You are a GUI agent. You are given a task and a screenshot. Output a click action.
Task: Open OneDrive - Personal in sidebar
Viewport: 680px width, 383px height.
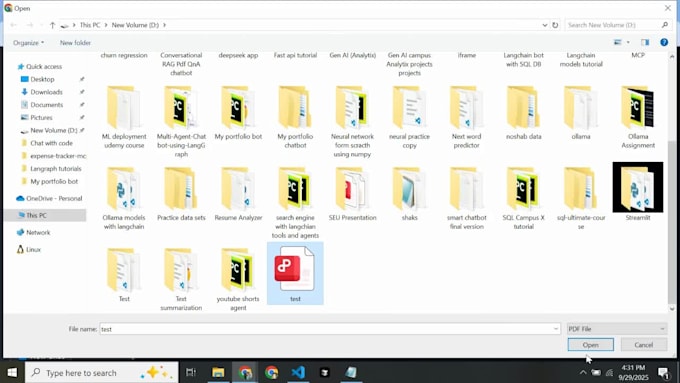54,198
